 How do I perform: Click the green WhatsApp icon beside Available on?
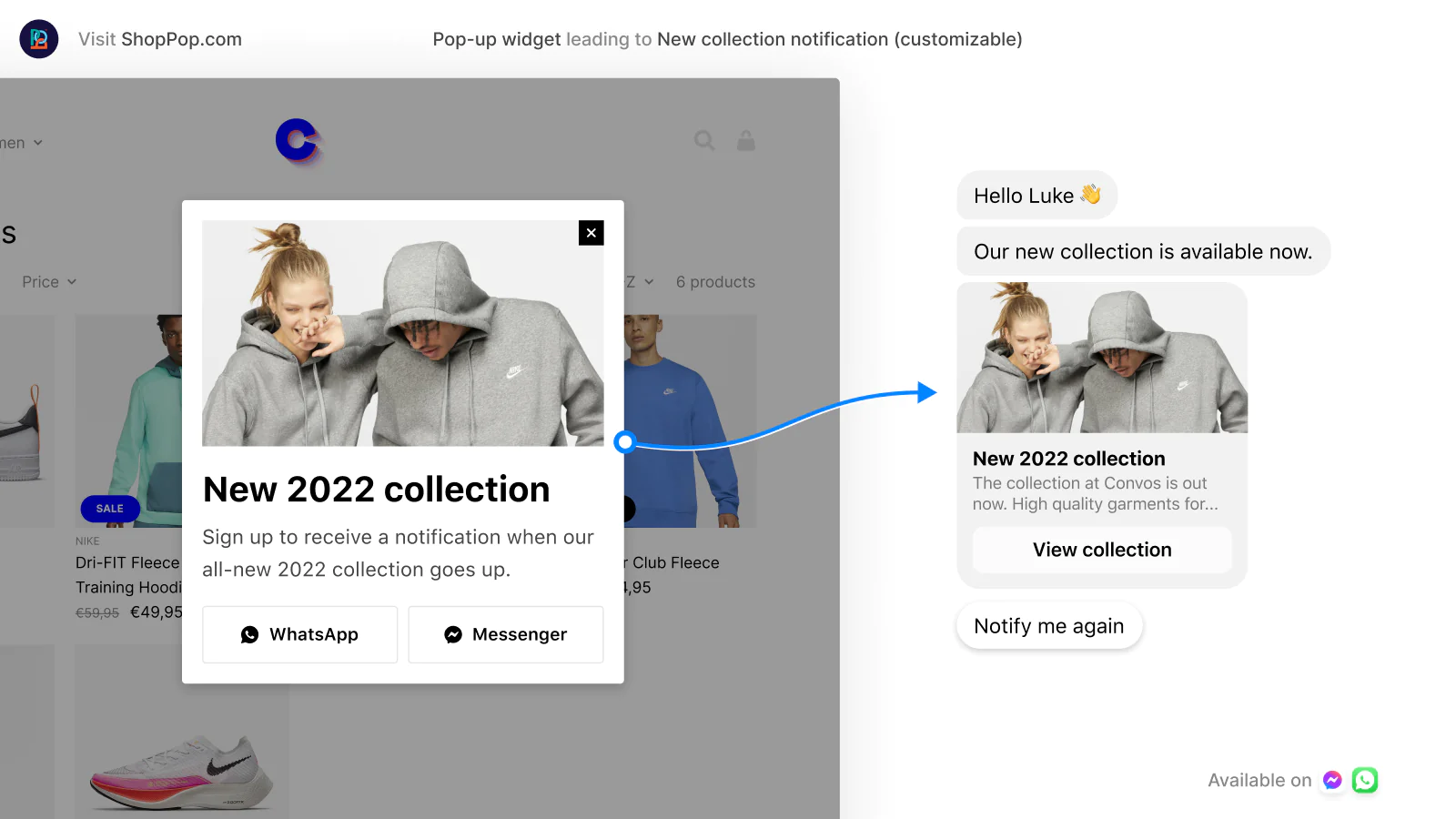(1364, 780)
